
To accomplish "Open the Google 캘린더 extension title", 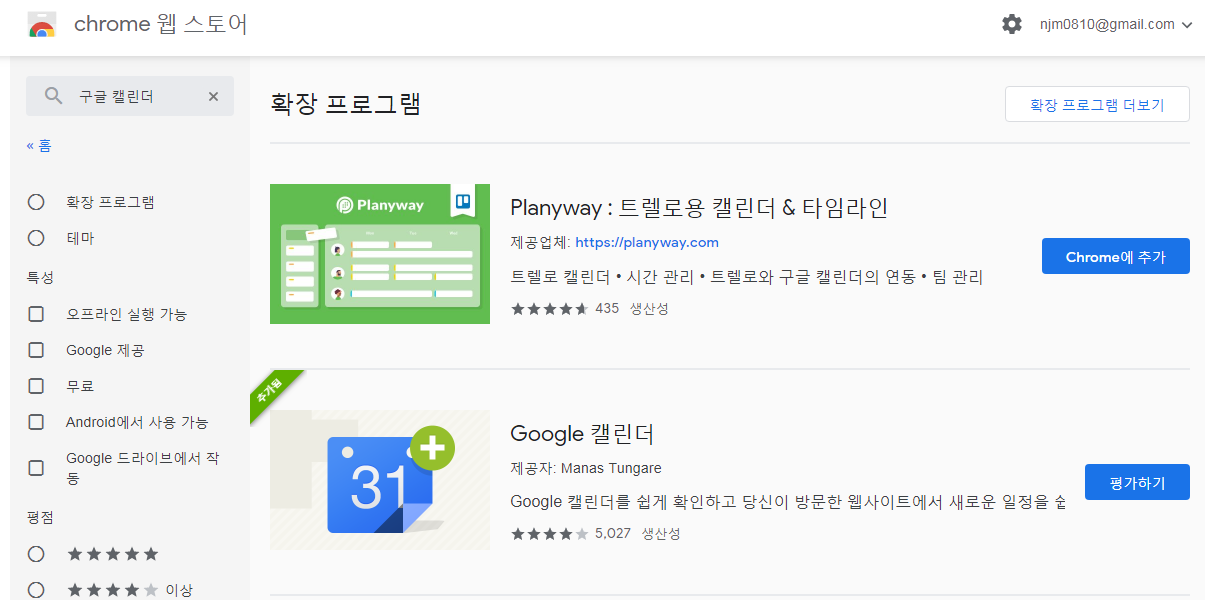I will point(582,434).
